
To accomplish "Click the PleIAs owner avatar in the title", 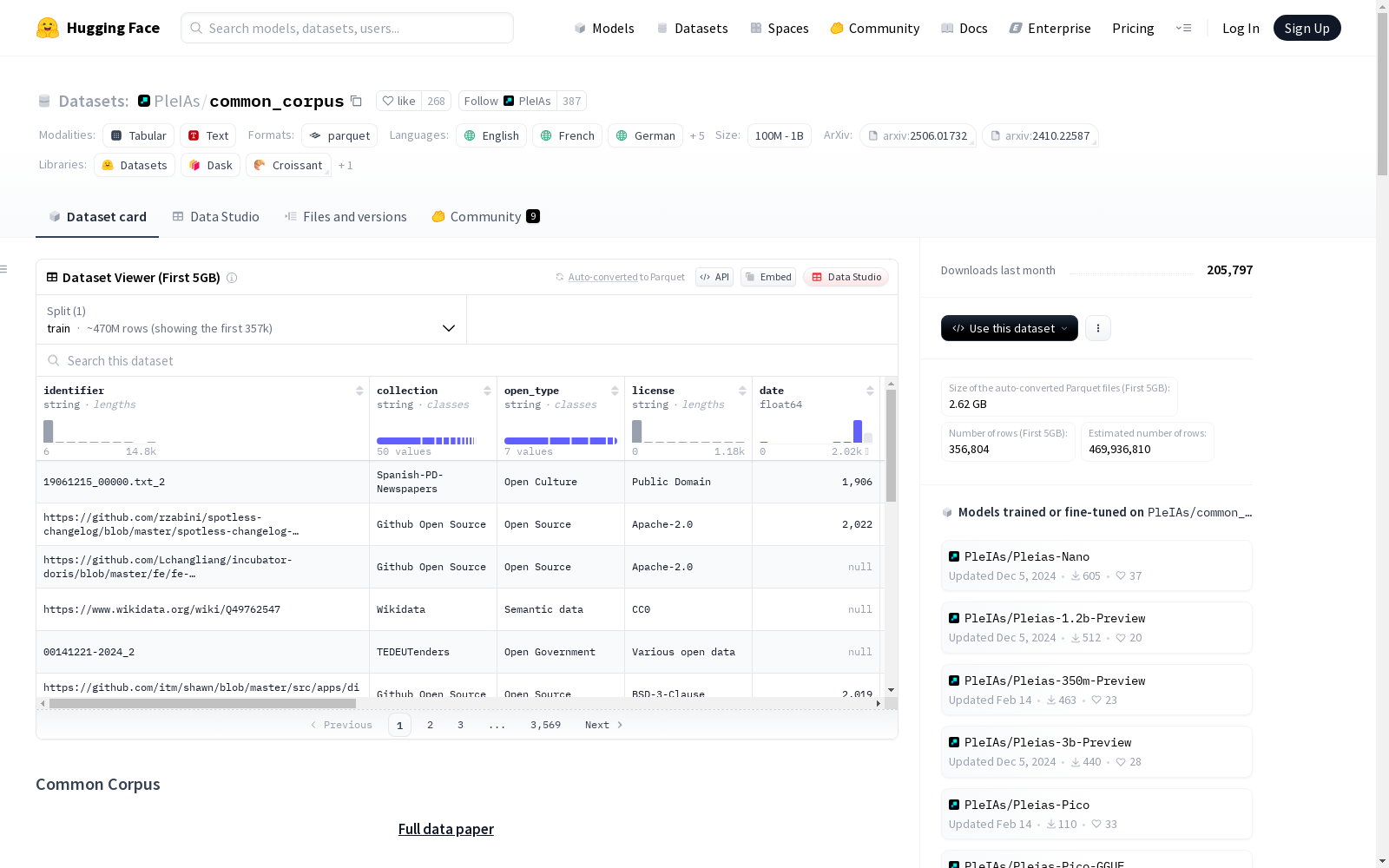I will click(144, 101).
